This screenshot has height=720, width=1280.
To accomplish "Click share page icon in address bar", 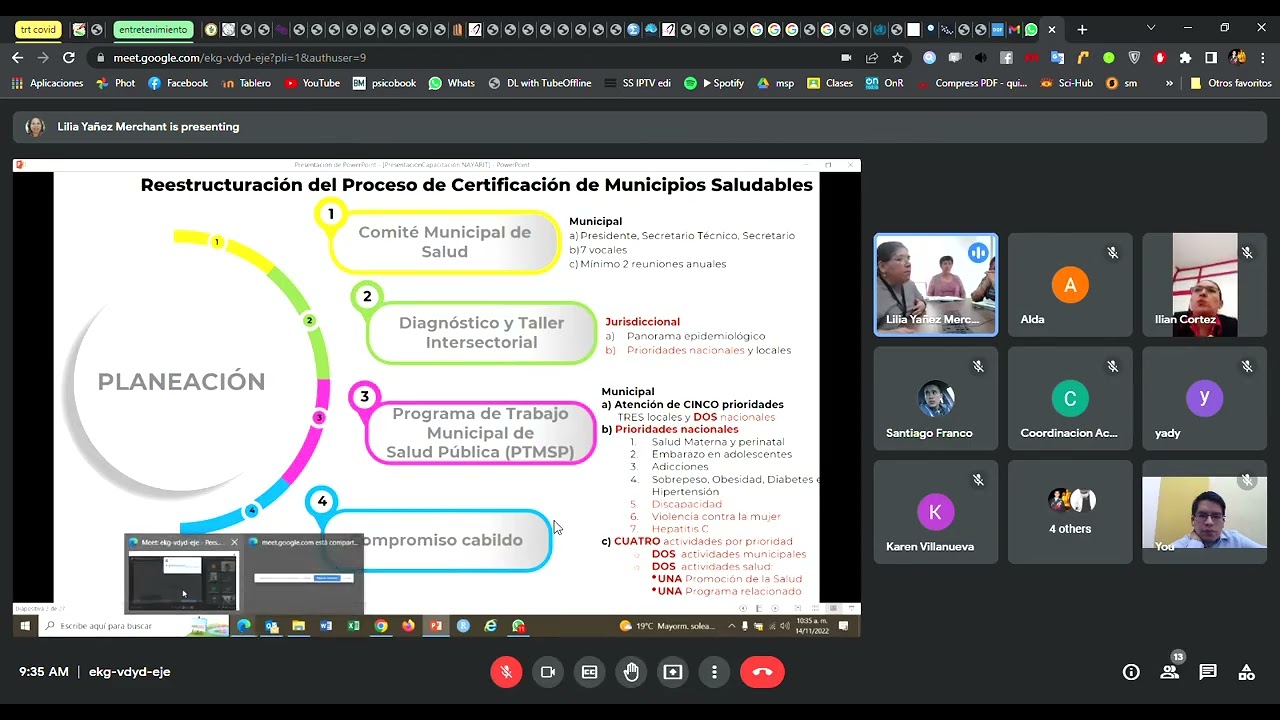I will pyautogui.click(x=872, y=58).
